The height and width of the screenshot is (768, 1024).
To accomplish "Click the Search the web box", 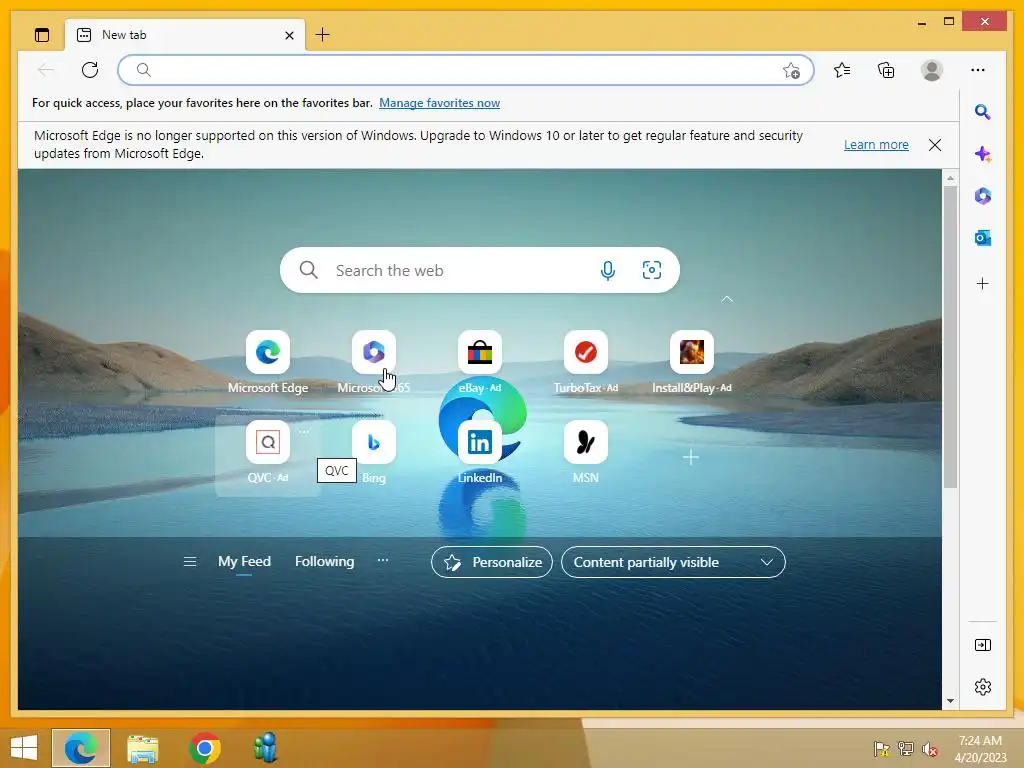I will (x=479, y=270).
